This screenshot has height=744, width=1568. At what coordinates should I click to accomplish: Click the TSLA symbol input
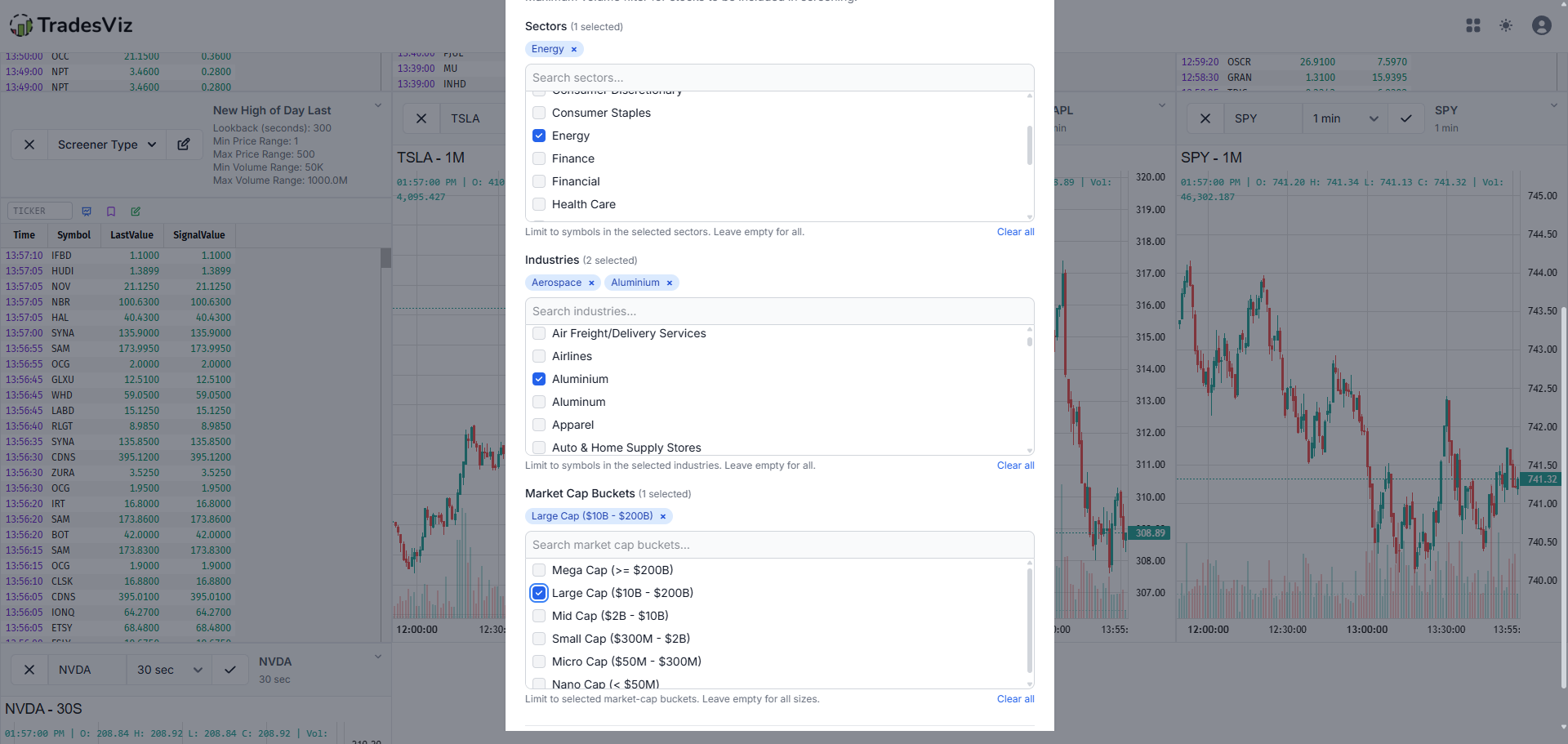474,118
